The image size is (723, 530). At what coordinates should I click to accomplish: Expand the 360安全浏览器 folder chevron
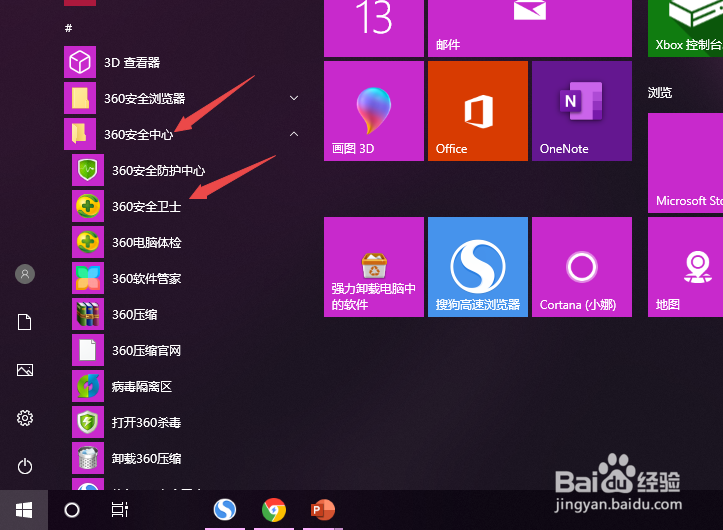(294, 98)
